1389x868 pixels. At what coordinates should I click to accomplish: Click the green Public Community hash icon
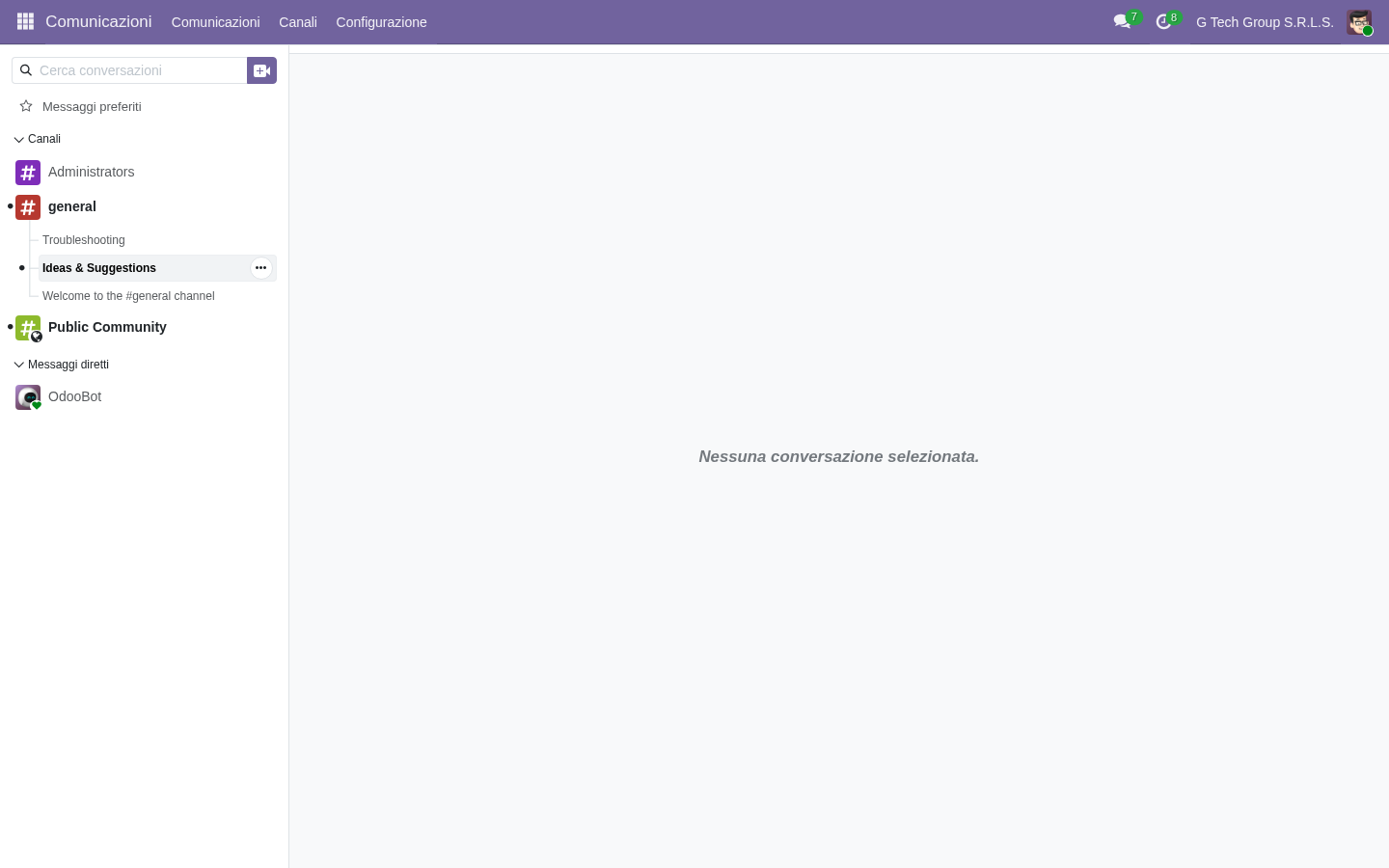click(28, 328)
